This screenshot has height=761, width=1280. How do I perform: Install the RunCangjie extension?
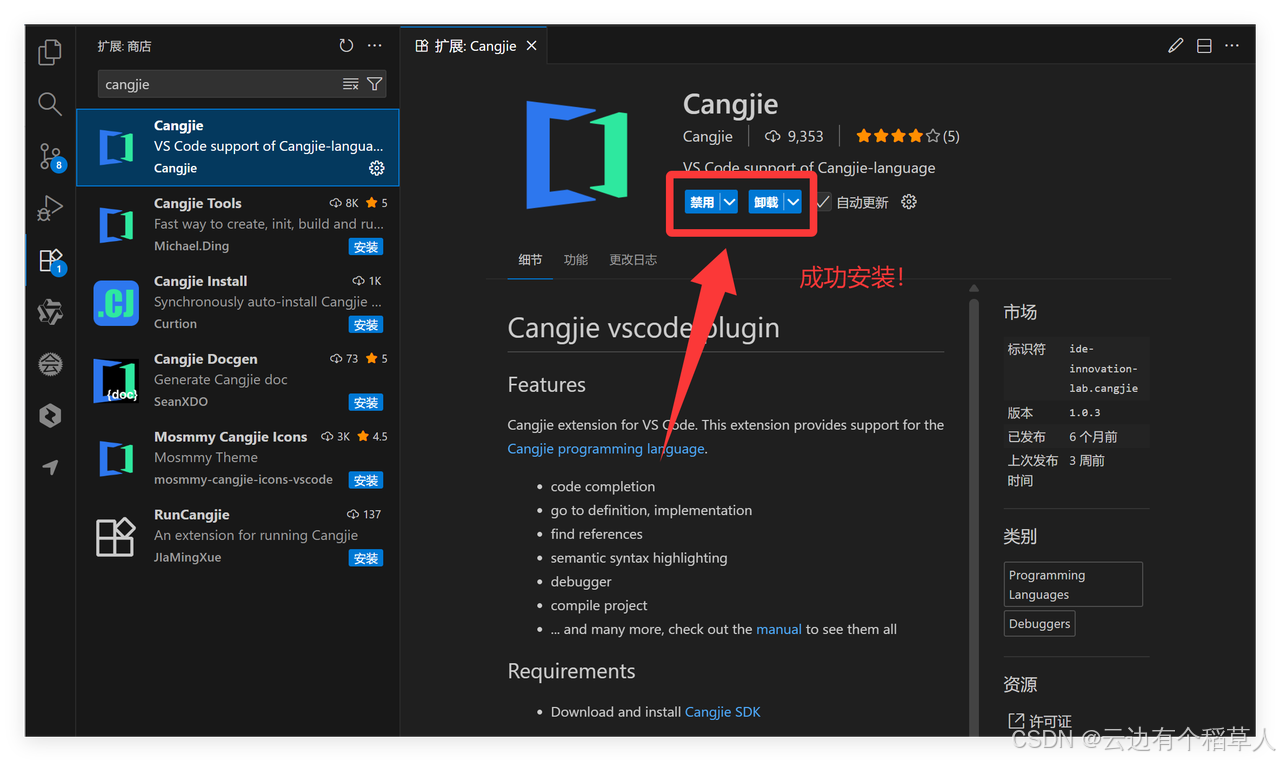366,559
